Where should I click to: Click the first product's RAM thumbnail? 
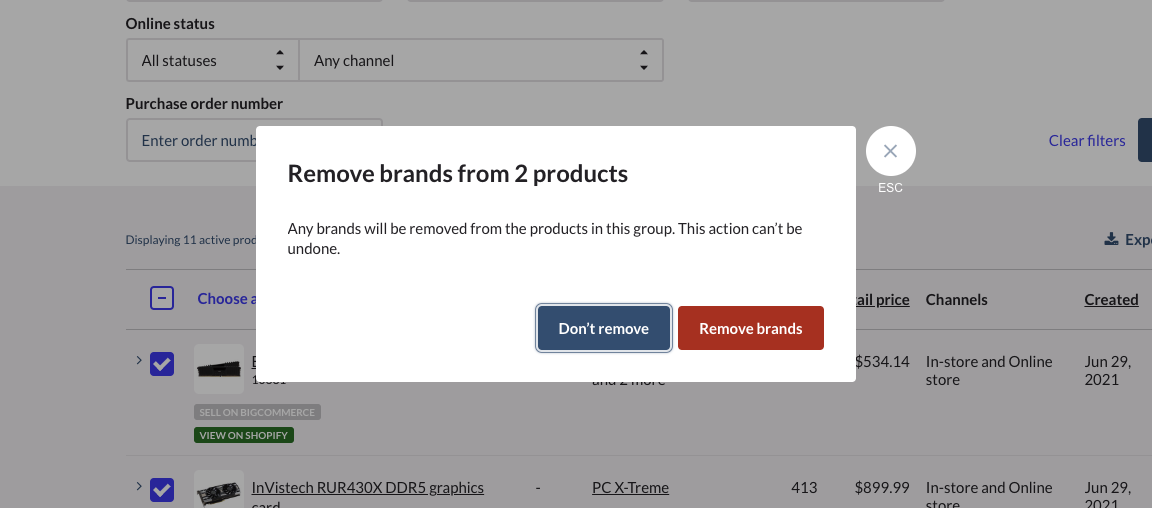218,368
